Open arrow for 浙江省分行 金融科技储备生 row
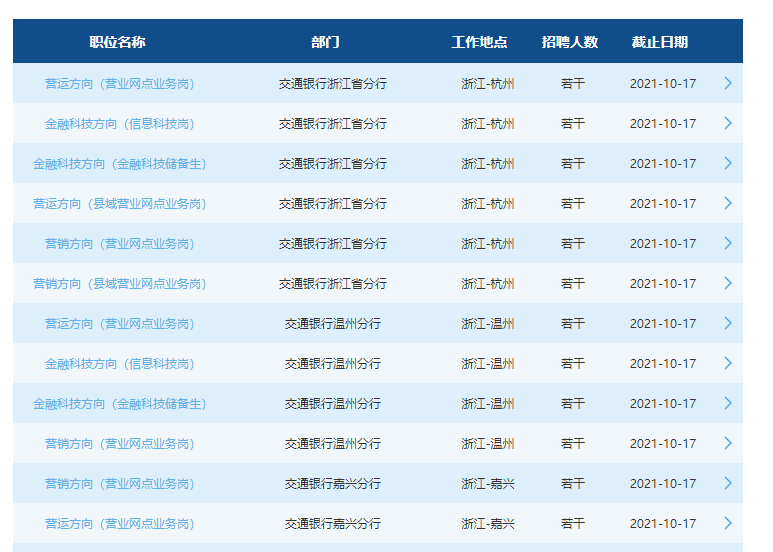Image resolution: width=773 pixels, height=552 pixels. click(x=727, y=163)
